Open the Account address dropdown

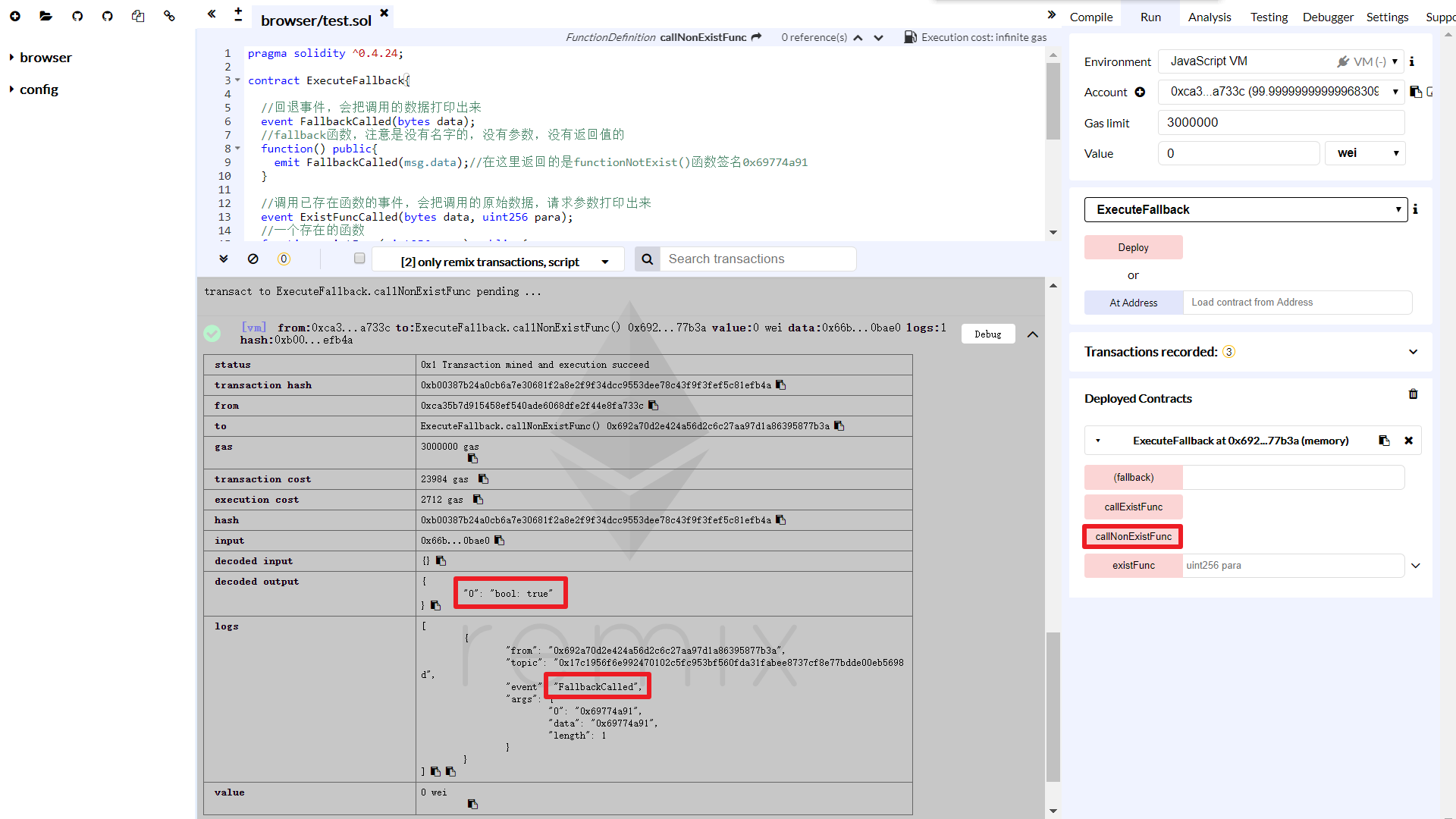pos(1281,92)
